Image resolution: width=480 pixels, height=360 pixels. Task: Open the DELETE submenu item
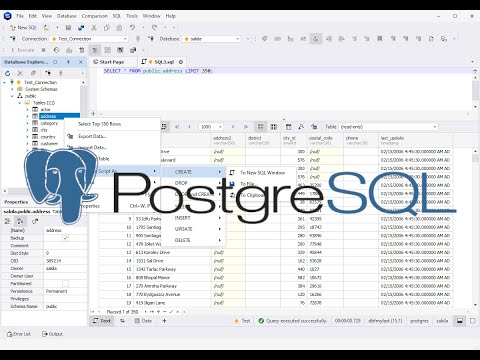point(193,240)
